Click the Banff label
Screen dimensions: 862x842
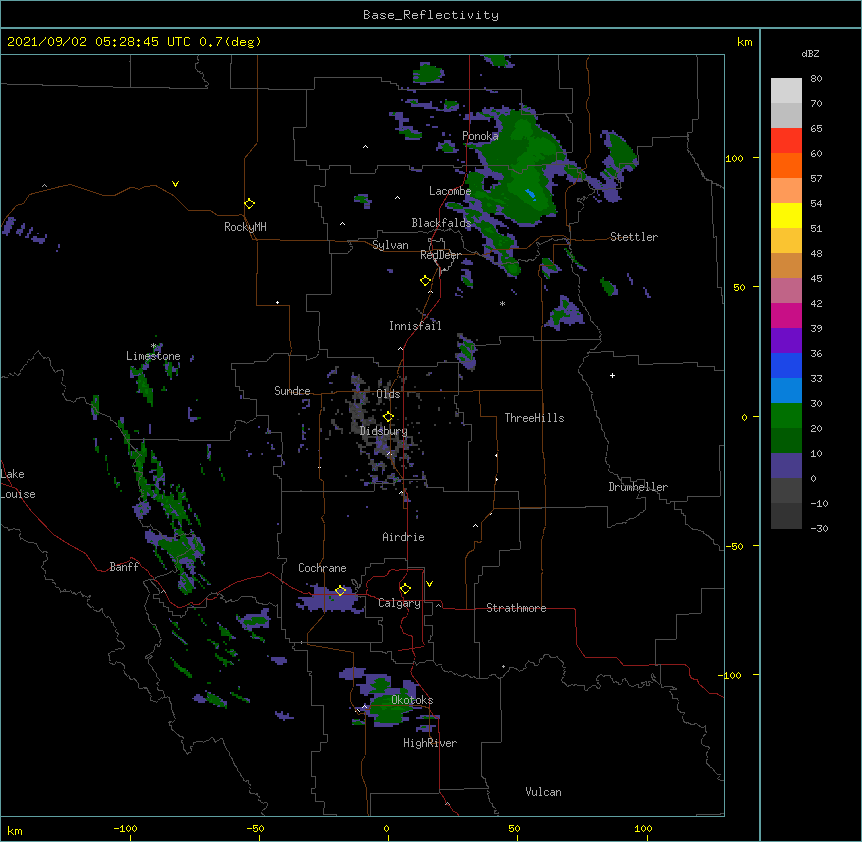tap(124, 567)
